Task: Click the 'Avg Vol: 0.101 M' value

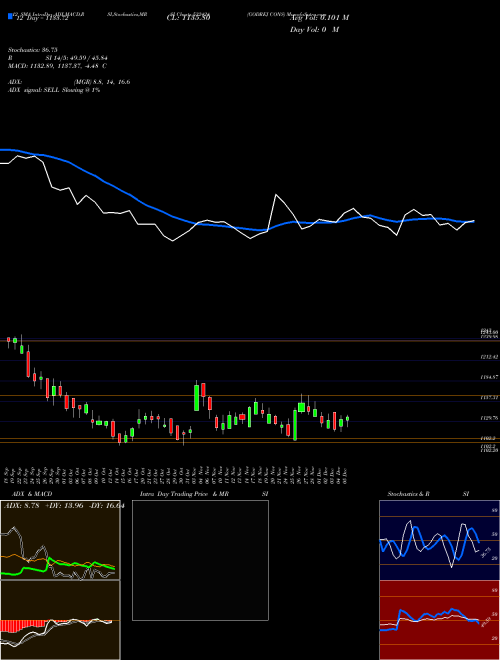Action: click(x=319, y=18)
